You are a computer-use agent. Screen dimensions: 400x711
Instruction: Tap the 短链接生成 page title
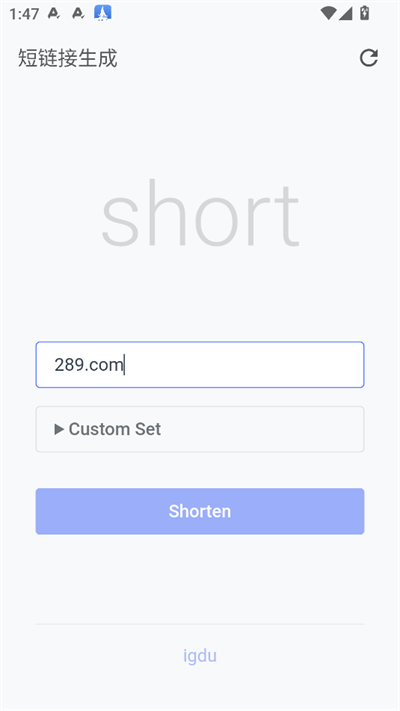pos(68,58)
